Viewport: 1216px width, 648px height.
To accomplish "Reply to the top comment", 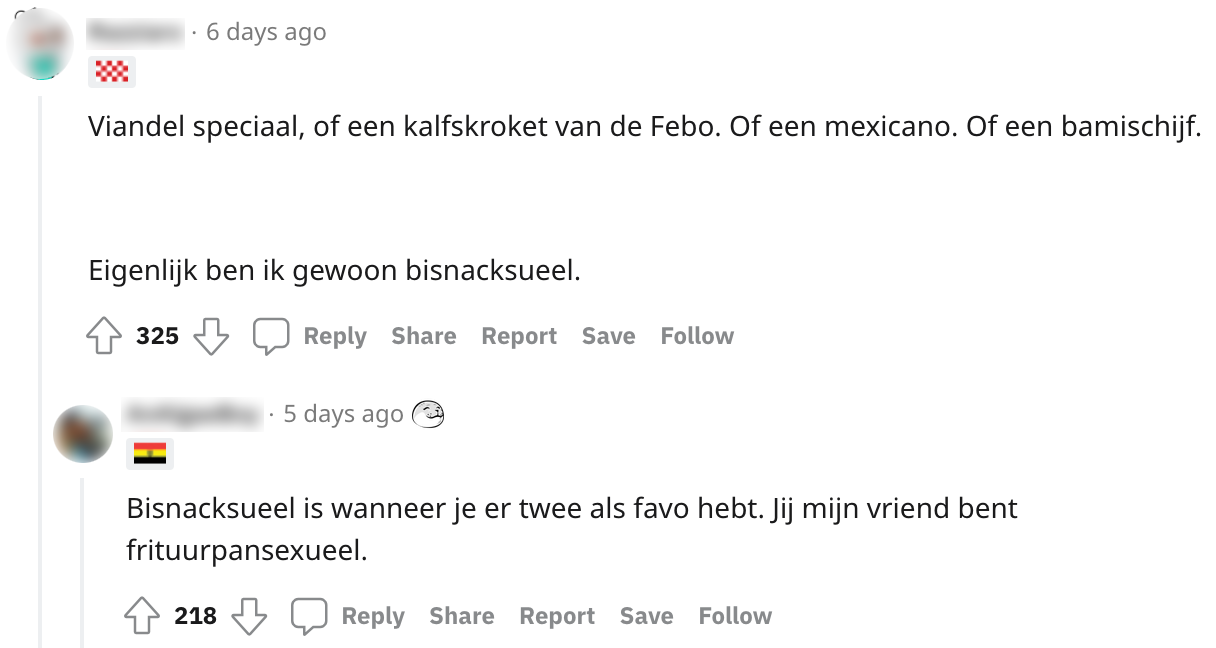I will point(334,336).
